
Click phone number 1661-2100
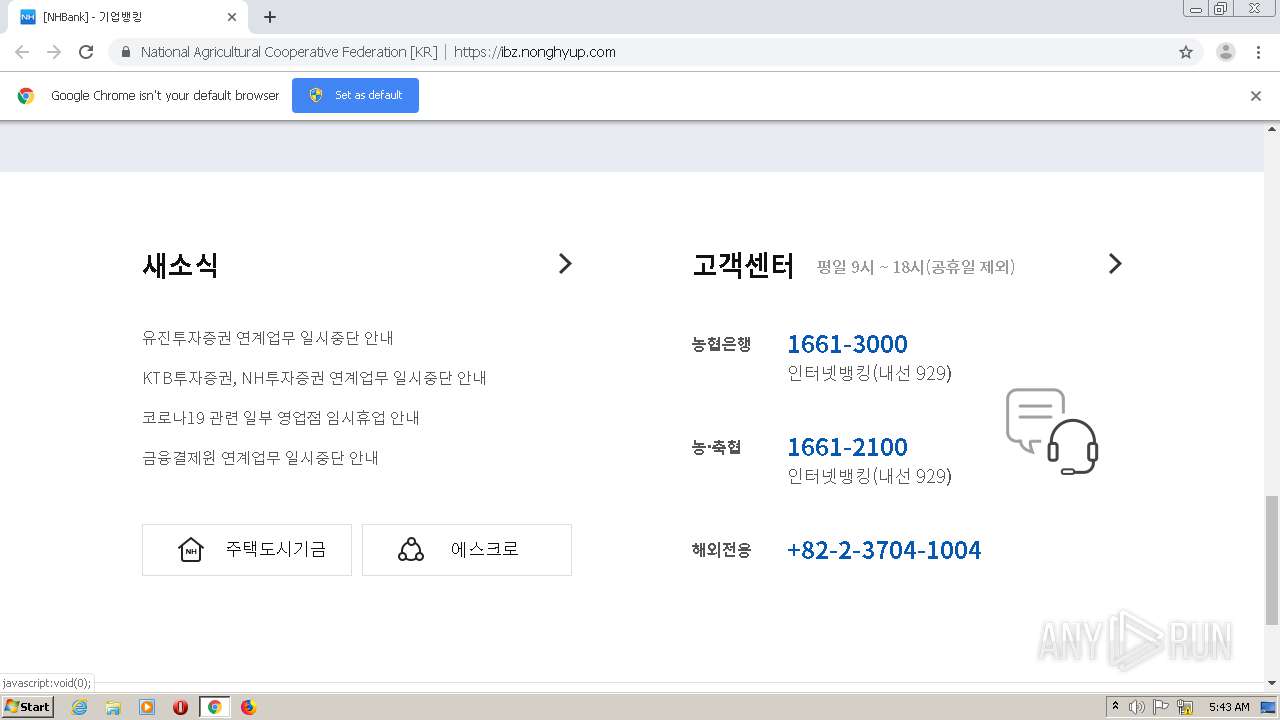(x=847, y=447)
